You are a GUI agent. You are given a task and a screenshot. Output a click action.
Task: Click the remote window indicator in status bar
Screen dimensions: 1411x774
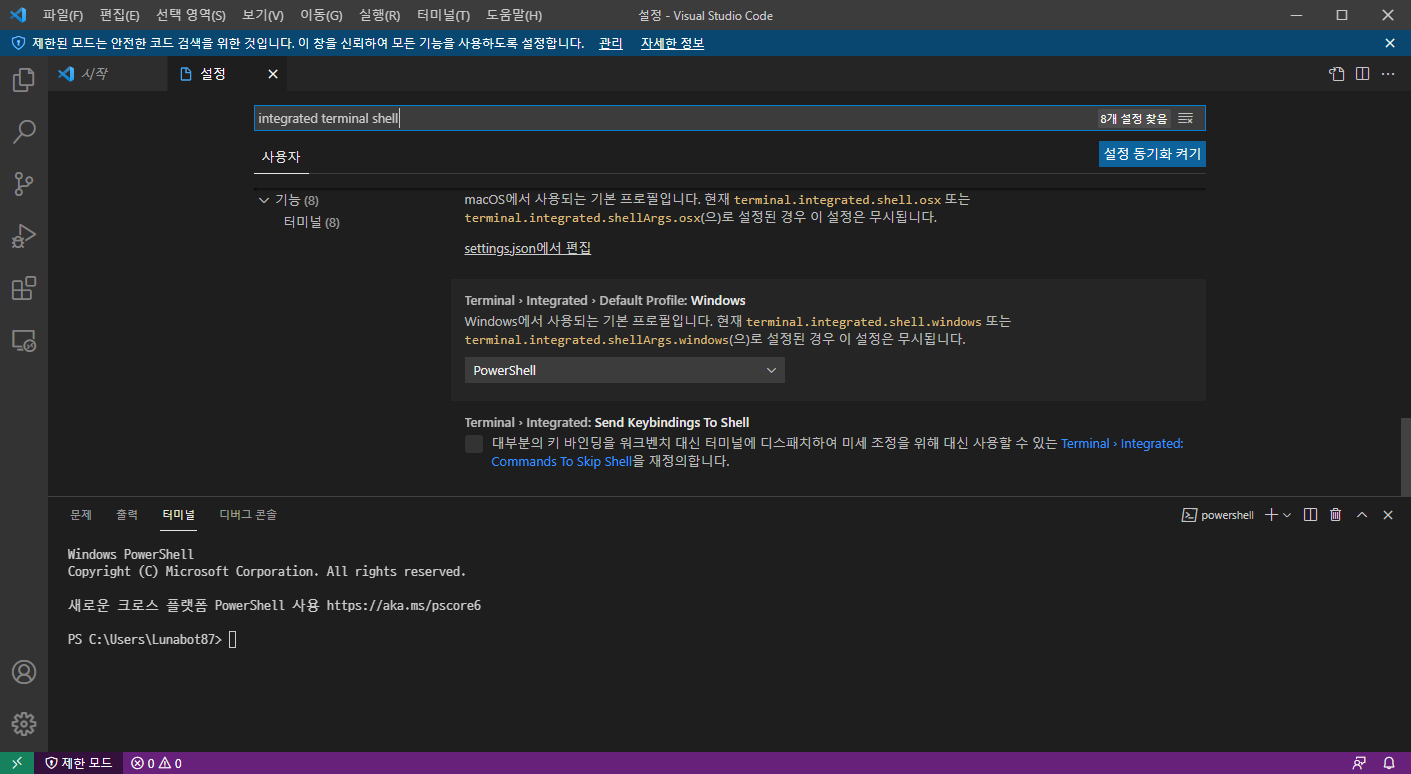[x=17, y=763]
